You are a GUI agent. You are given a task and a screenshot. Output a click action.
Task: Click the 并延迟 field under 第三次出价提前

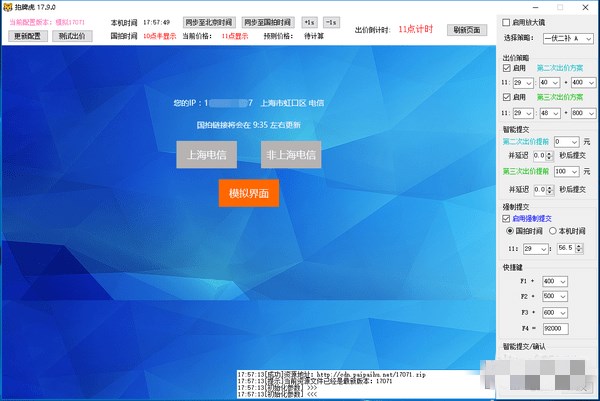point(543,189)
